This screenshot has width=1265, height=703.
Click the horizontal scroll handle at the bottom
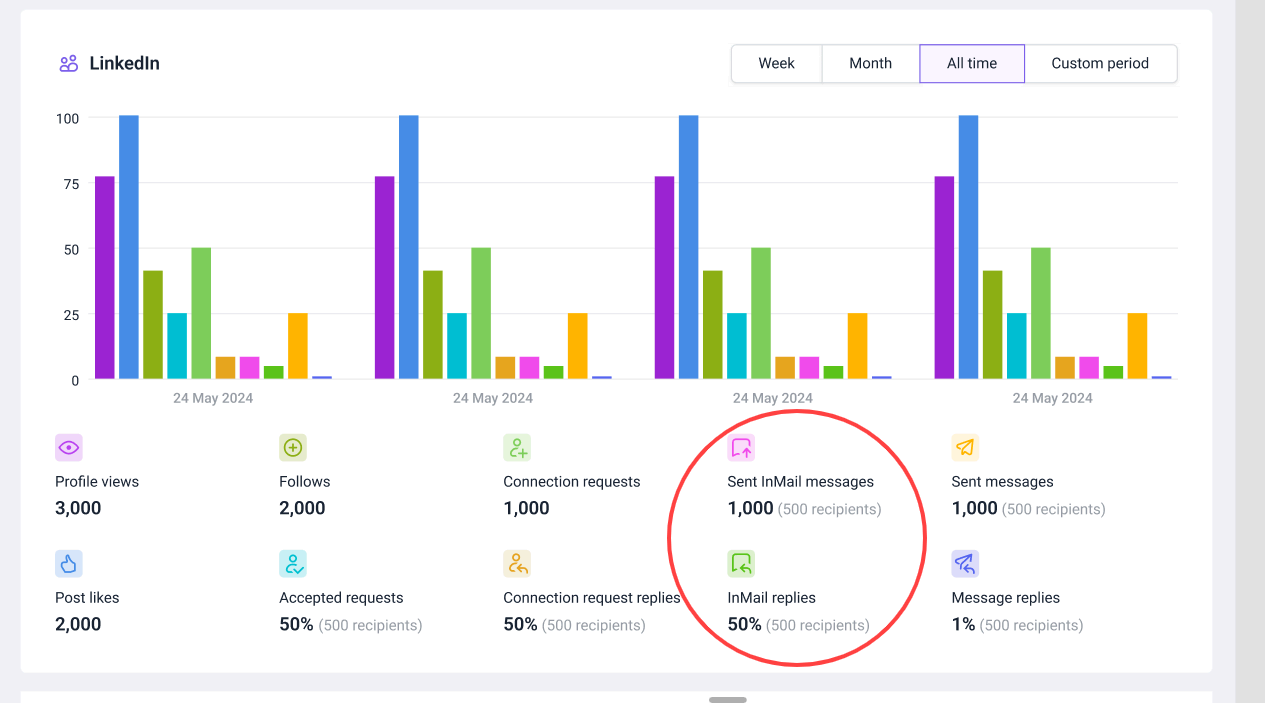tap(728, 700)
